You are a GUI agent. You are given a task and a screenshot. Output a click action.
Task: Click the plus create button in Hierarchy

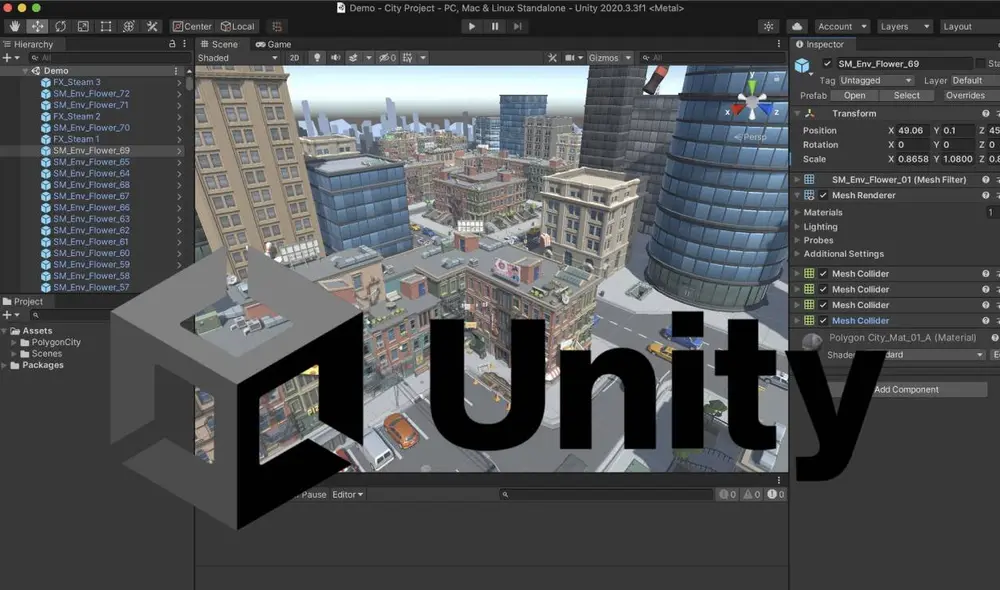coord(7,57)
